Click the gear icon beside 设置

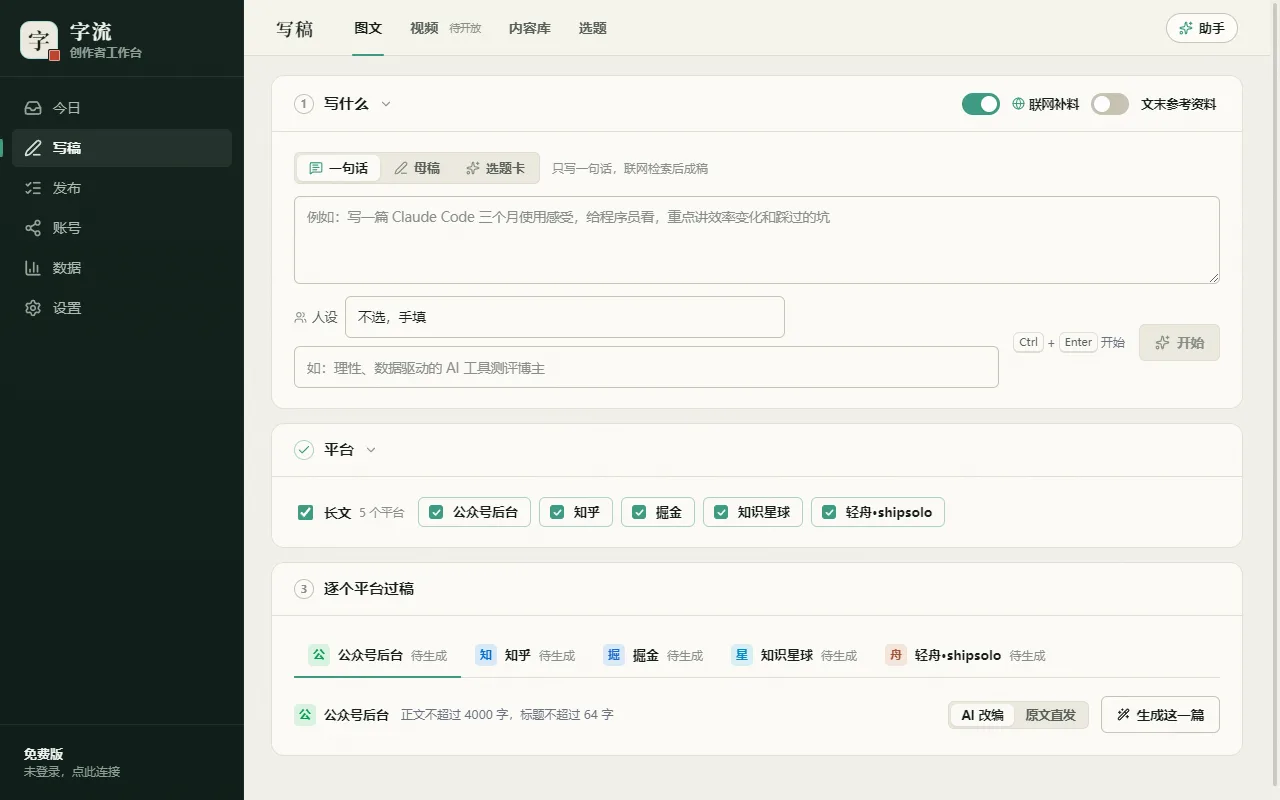(33, 308)
